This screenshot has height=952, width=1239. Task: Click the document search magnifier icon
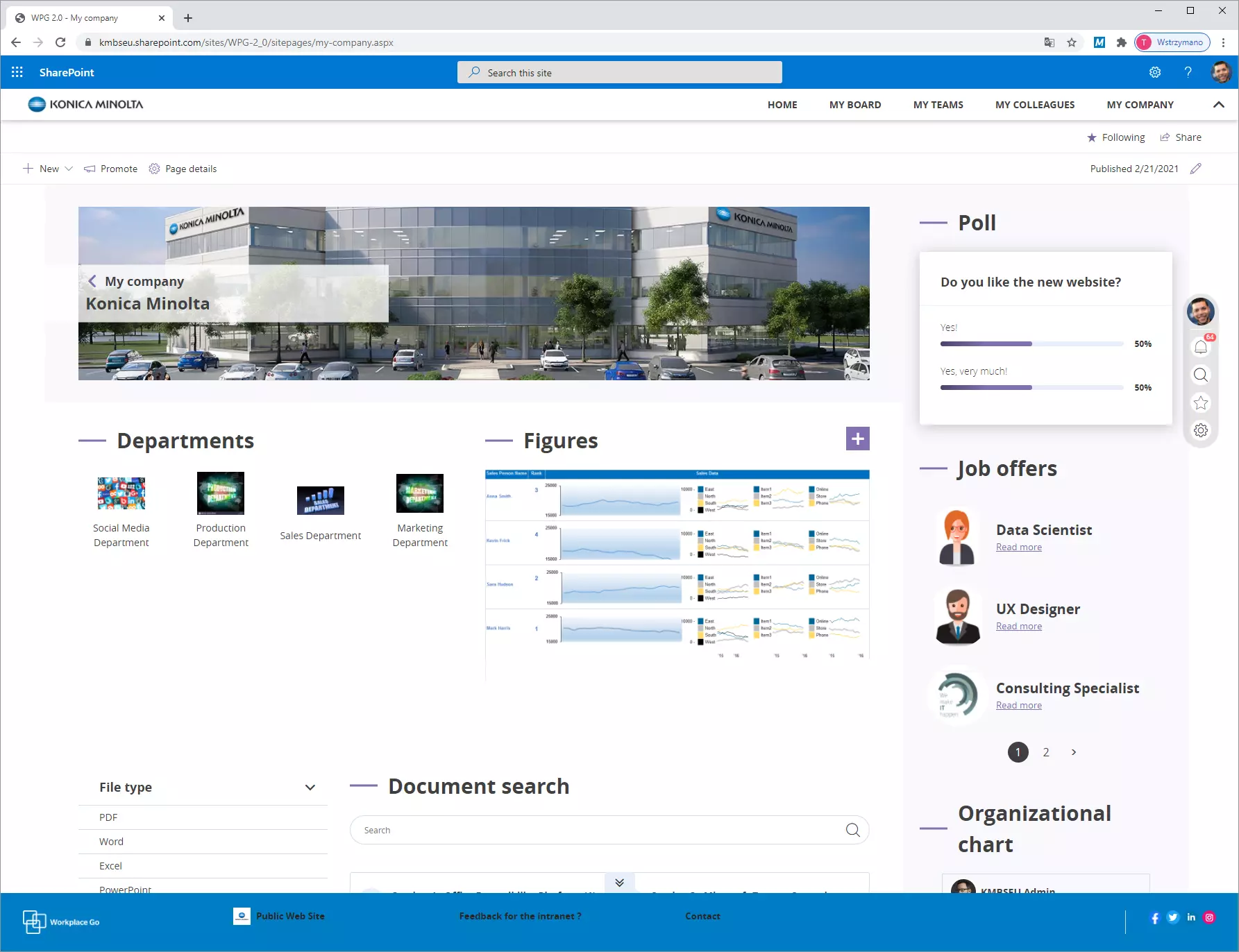point(853,831)
